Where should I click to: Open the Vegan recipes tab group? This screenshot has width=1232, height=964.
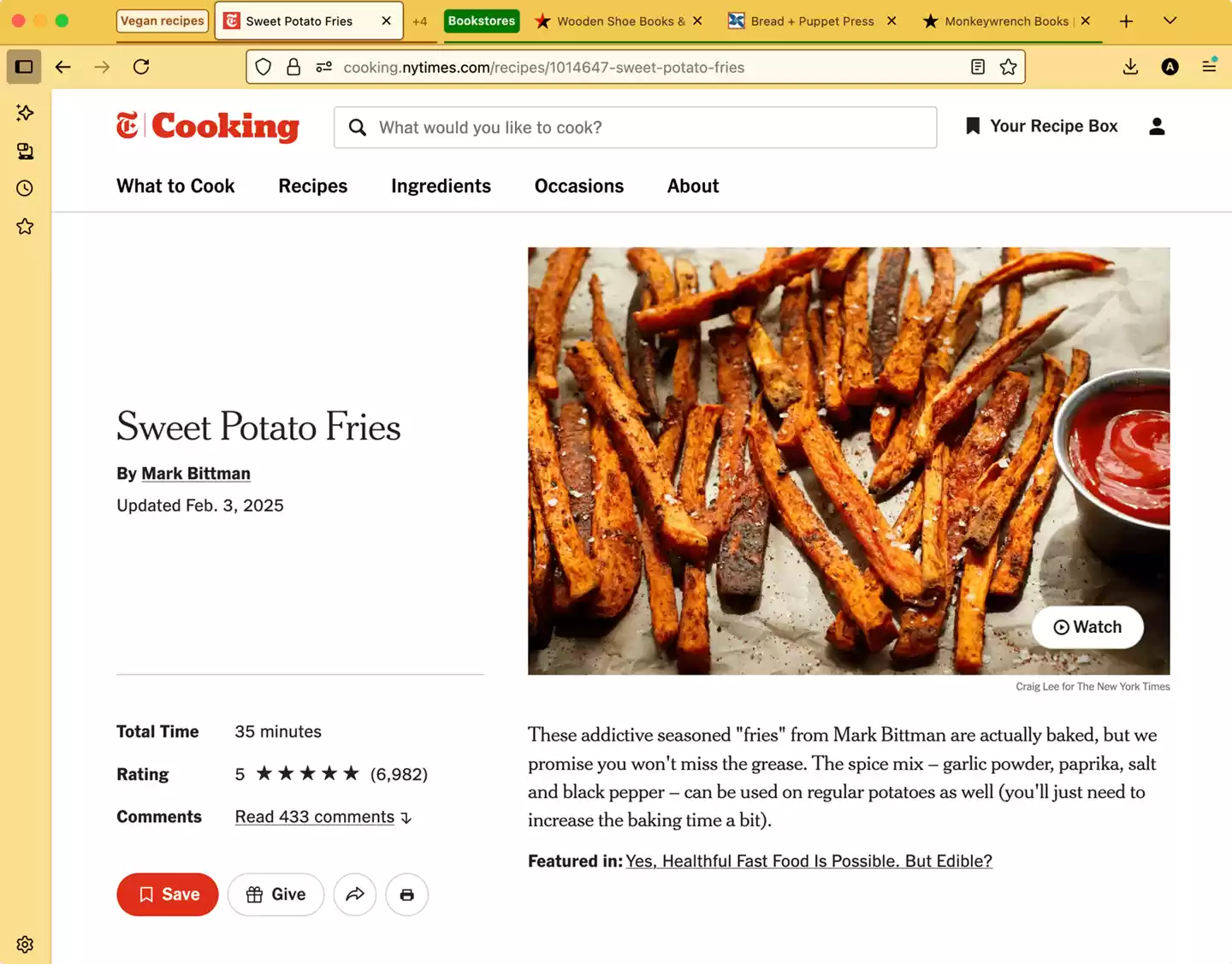pyautogui.click(x=162, y=21)
